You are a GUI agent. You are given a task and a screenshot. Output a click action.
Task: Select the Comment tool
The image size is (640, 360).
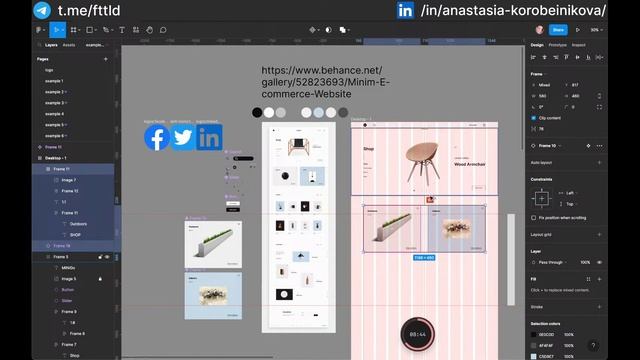coord(163,30)
